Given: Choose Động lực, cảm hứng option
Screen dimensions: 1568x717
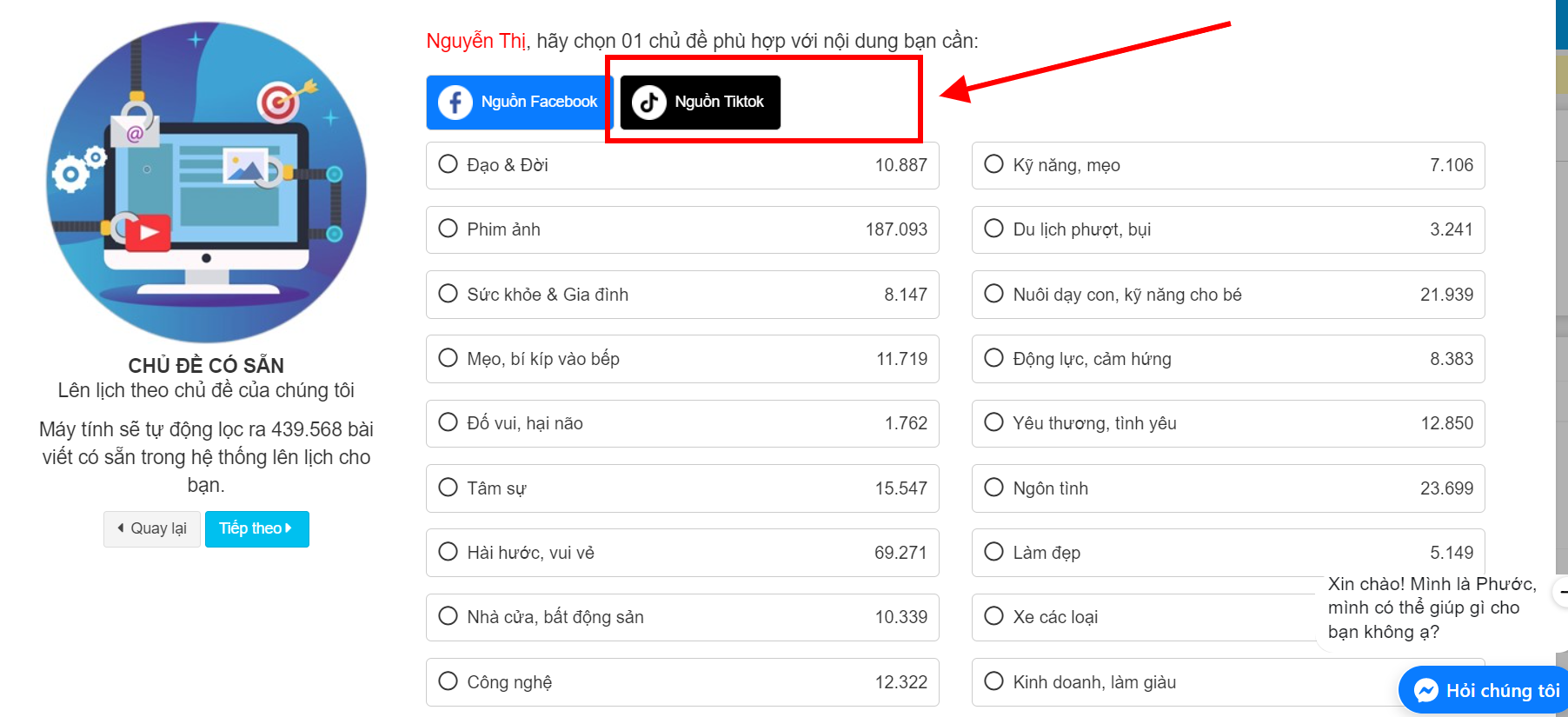Looking at the screenshot, I should [x=993, y=358].
